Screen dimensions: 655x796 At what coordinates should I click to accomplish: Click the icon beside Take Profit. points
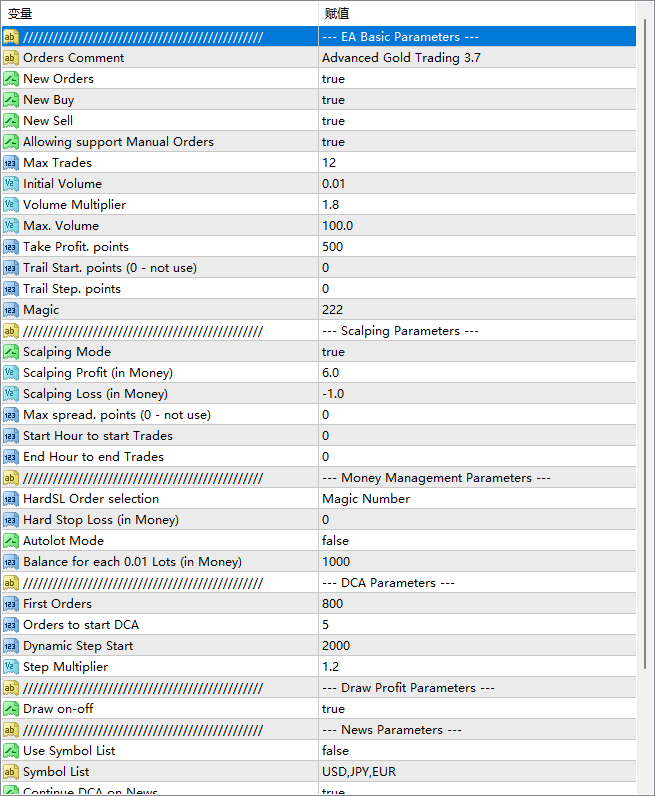click(11, 247)
